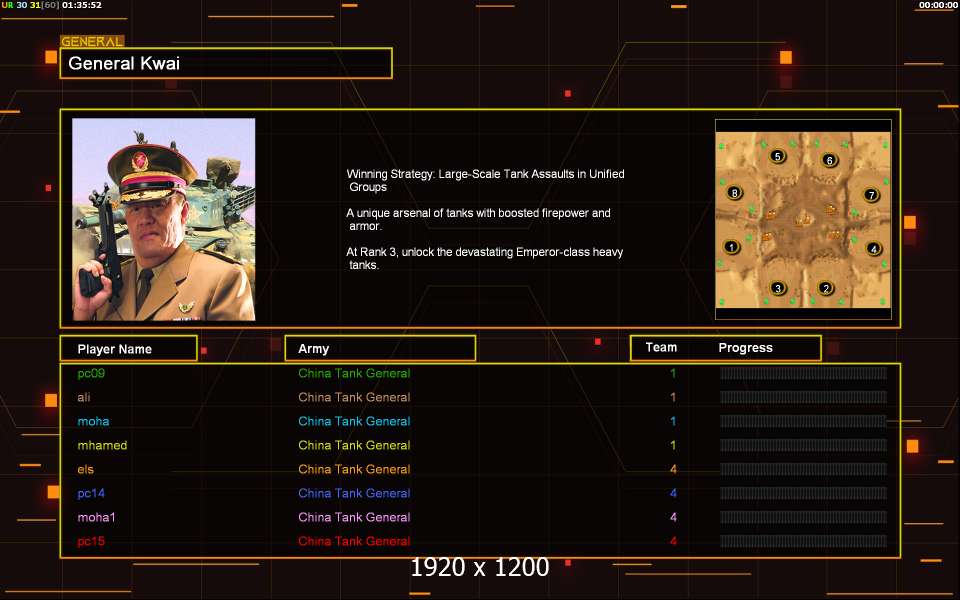The height and width of the screenshot is (600, 960).
Task: Click the UR 30 31[60] frame counter
Action: 30,5
